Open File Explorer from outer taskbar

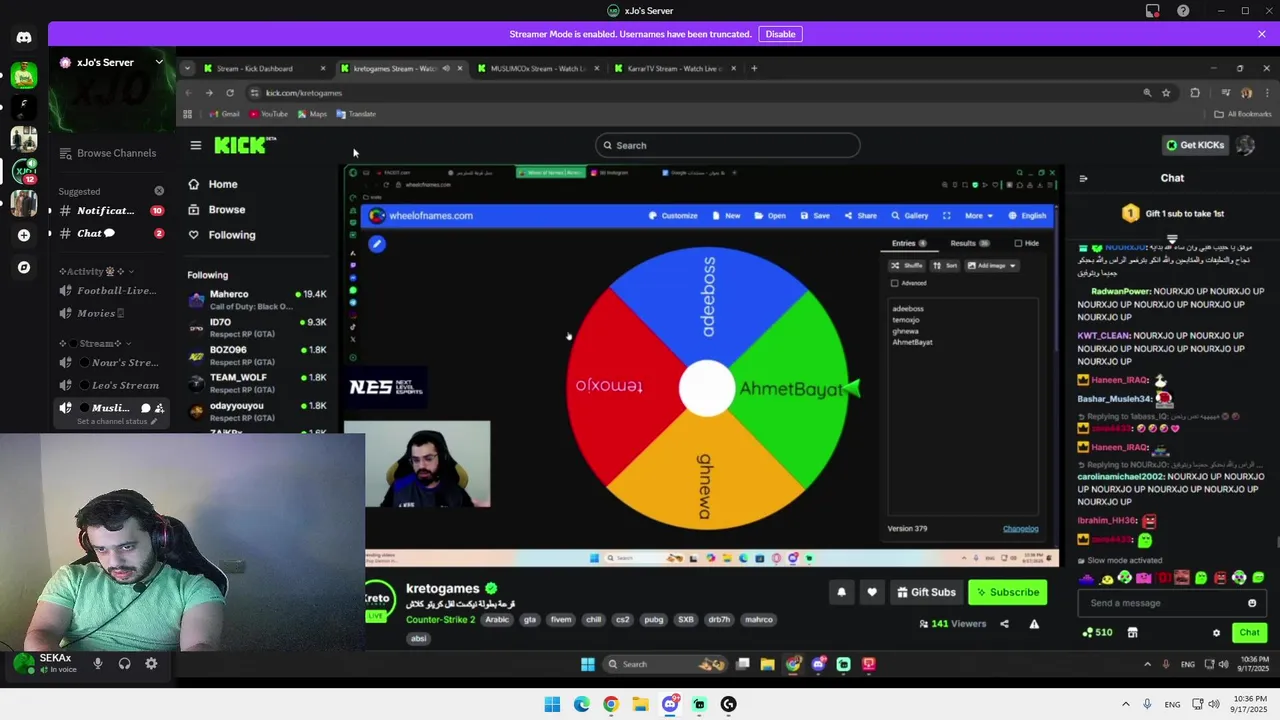[x=640, y=704]
